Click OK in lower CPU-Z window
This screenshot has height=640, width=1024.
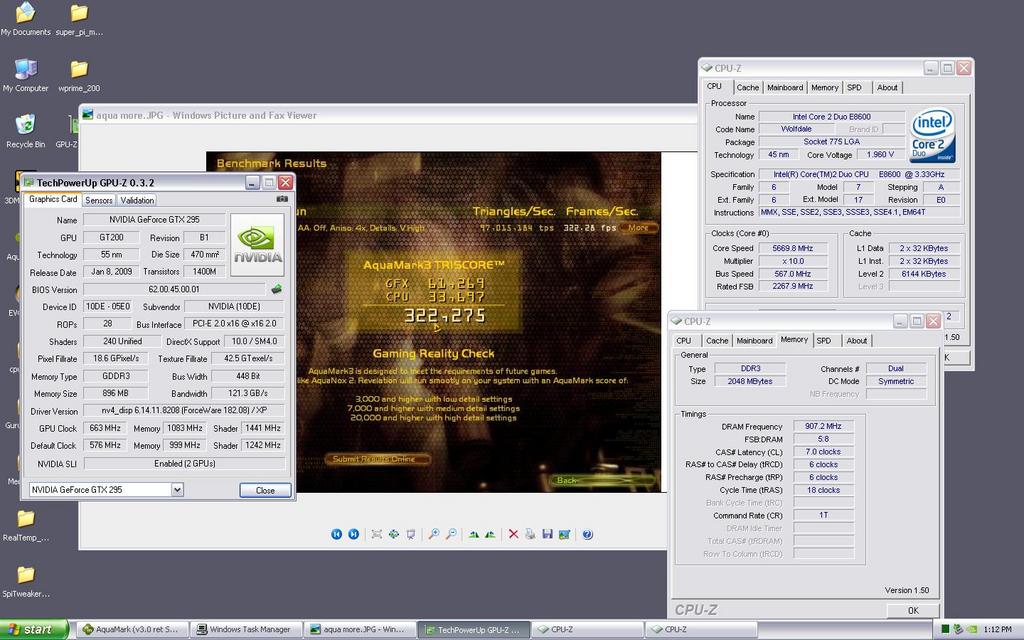913,611
